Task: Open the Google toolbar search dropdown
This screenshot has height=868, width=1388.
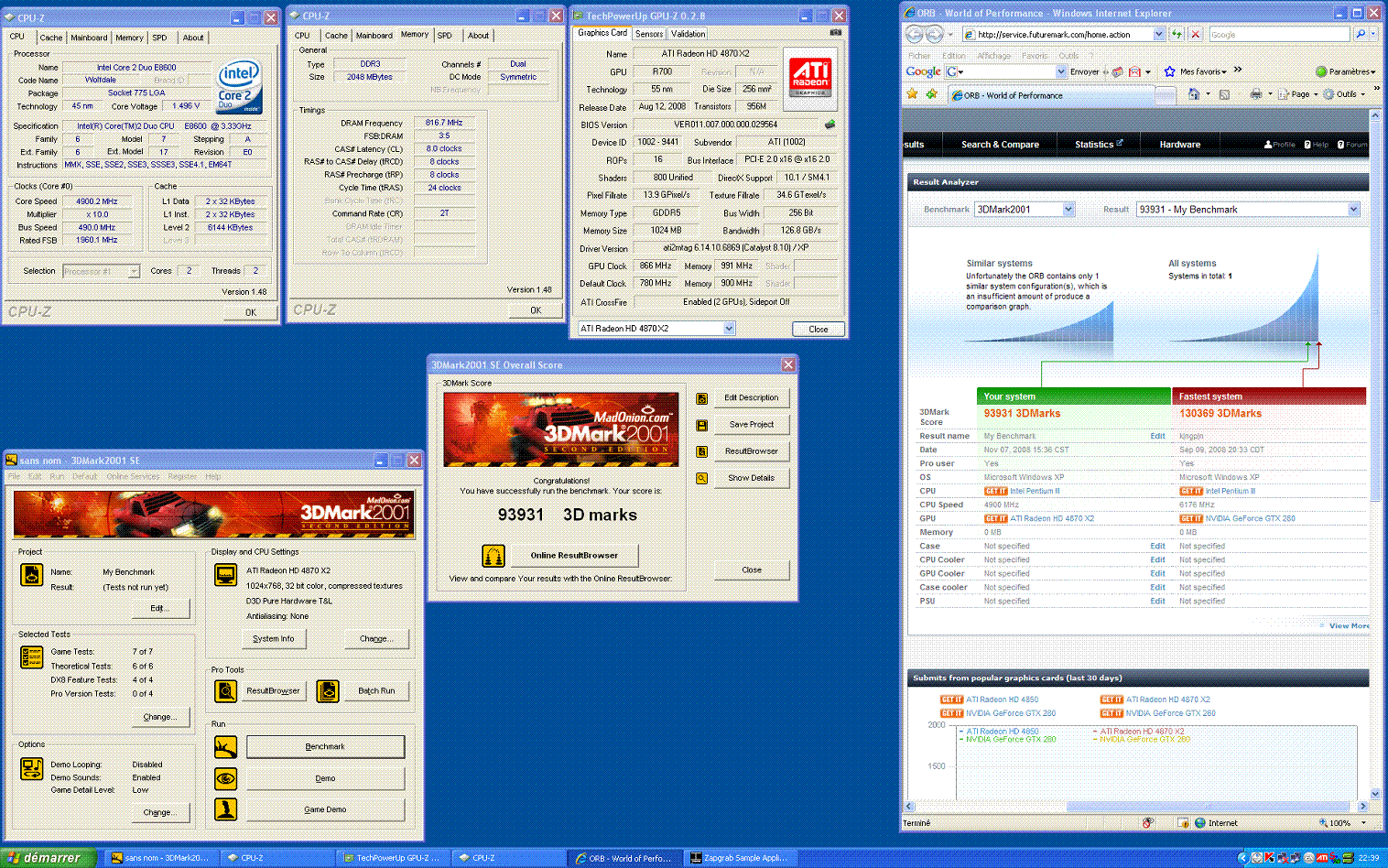Action: coord(1061,71)
